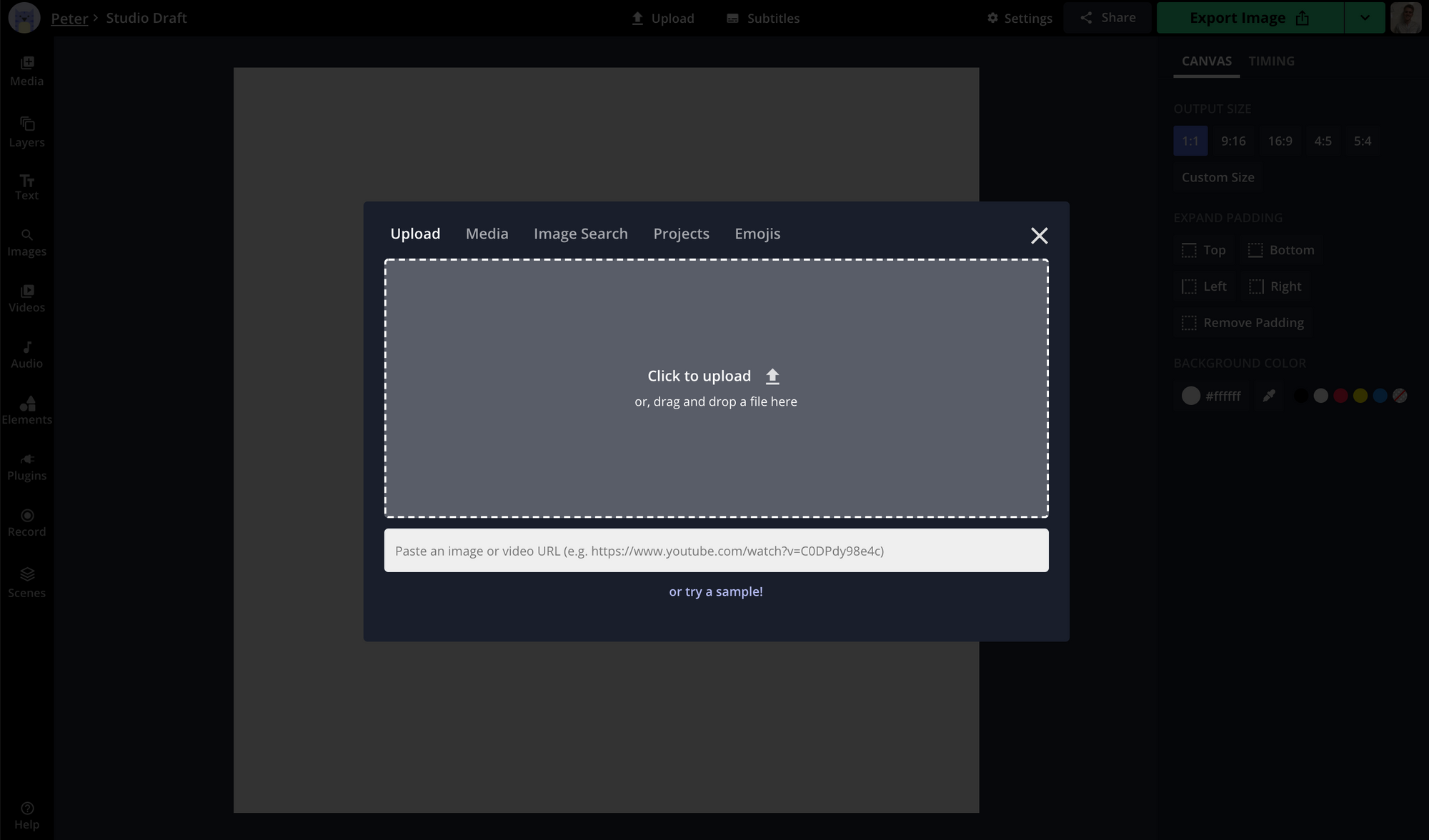Pick the eyedropper color tool
The height and width of the screenshot is (840, 1429).
[x=1269, y=396]
